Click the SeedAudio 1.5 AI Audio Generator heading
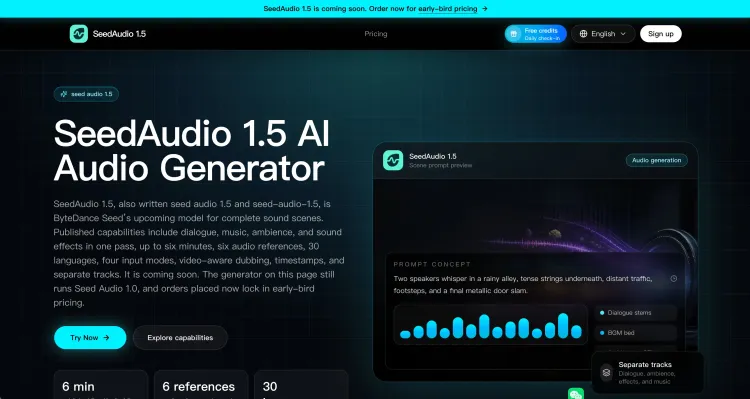The width and height of the screenshot is (750, 399). click(192, 150)
